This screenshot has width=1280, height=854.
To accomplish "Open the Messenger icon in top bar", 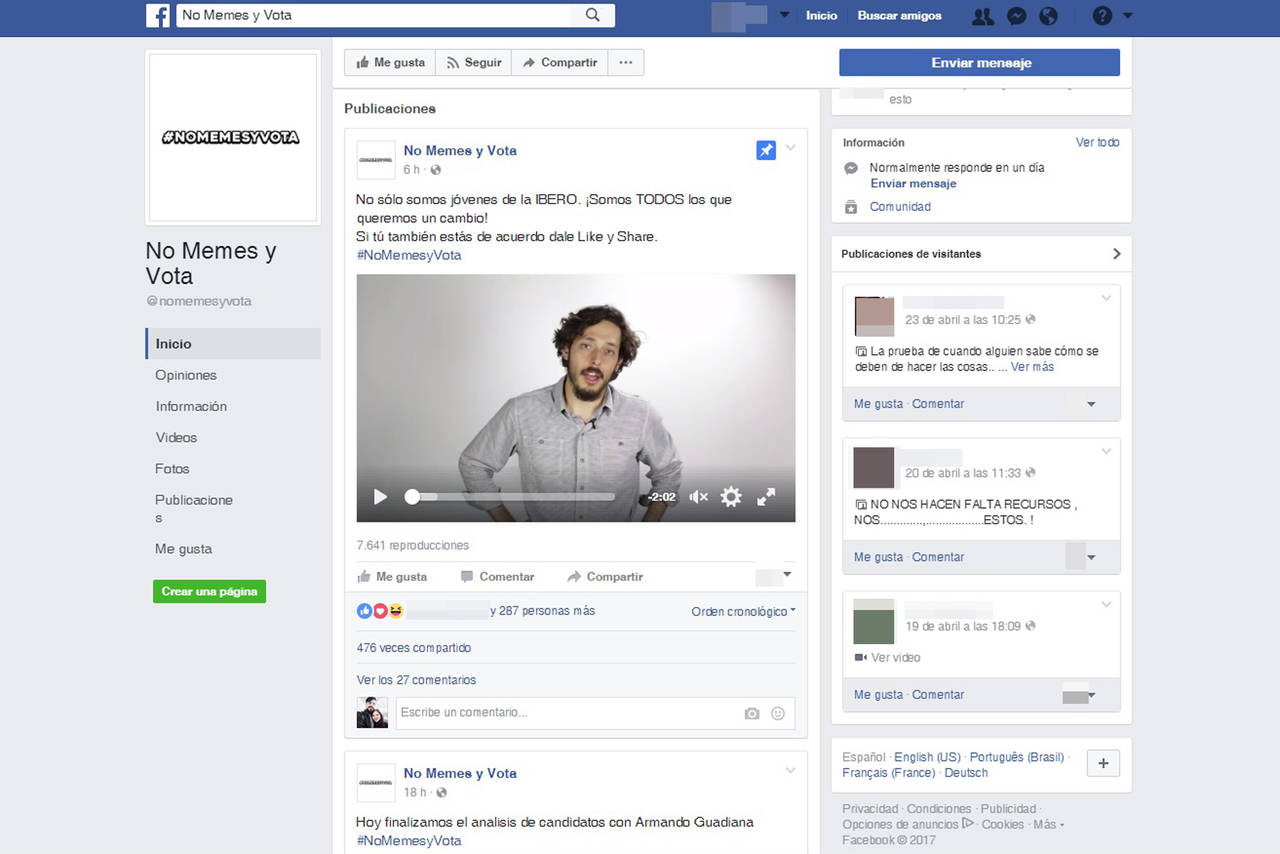I will pyautogui.click(x=1016, y=16).
